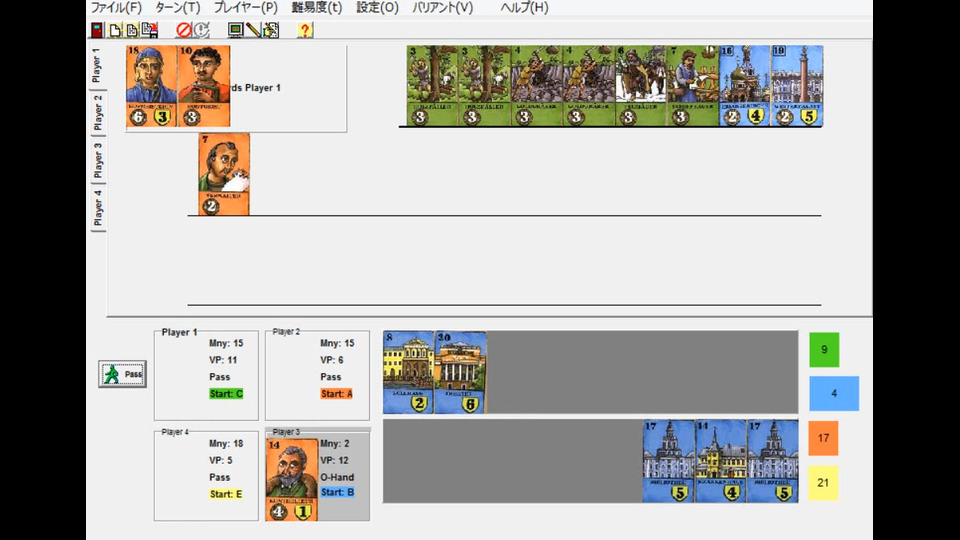Image resolution: width=960 pixels, height=540 pixels.
Task: Select the green fur trapper card numbered 6
Action: pyautogui.click(x=640, y=86)
